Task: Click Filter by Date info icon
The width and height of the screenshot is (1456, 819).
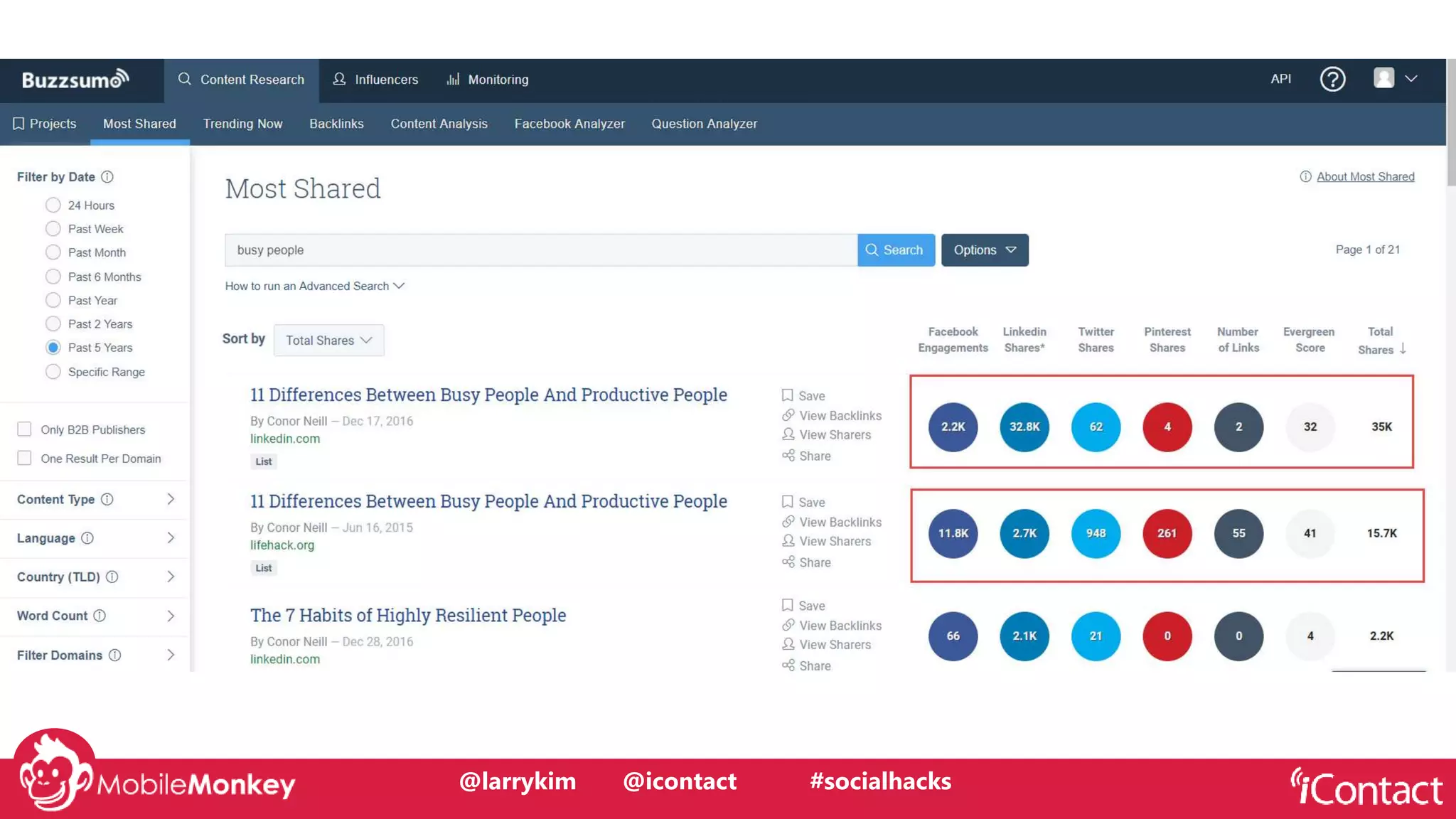Action: click(107, 176)
